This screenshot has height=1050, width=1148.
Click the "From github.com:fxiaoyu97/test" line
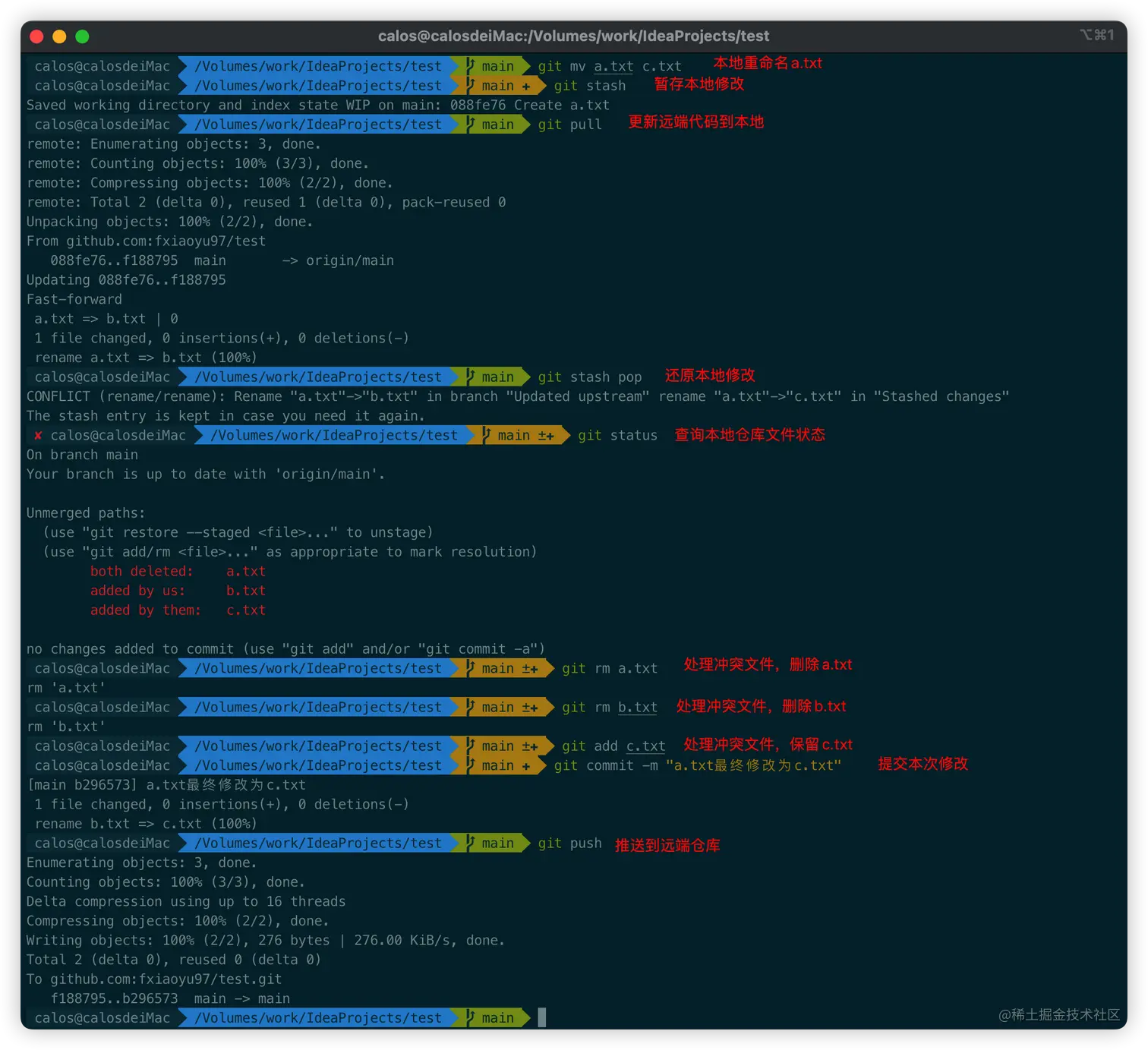146,241
